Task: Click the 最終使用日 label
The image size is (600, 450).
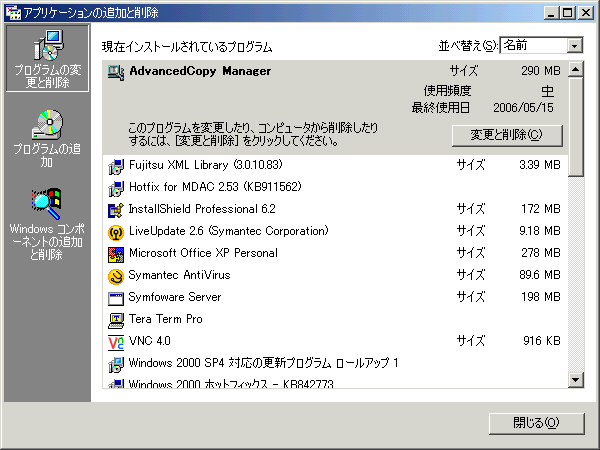Action: (441, 108)
